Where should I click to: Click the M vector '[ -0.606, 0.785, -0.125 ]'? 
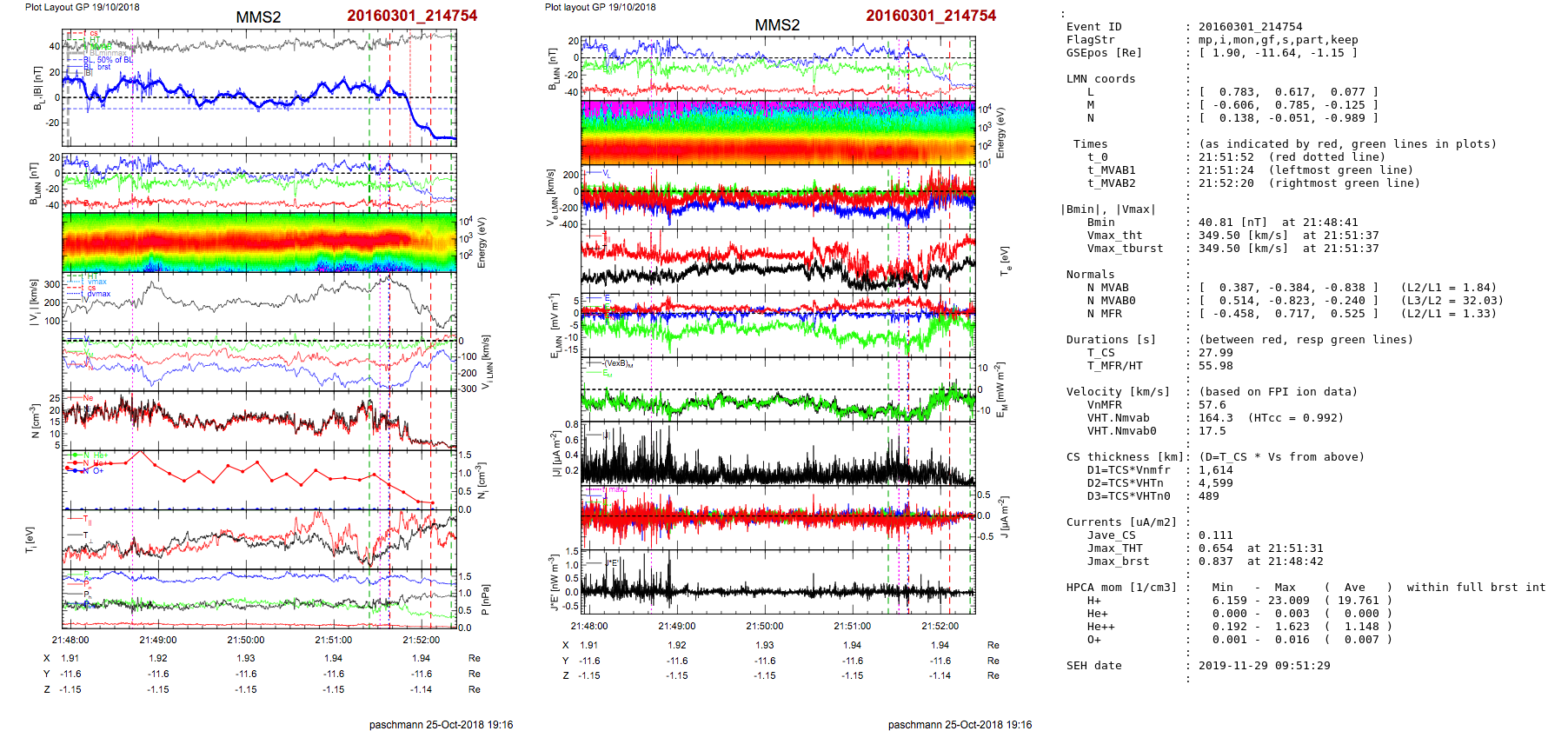coord(1288,105)
